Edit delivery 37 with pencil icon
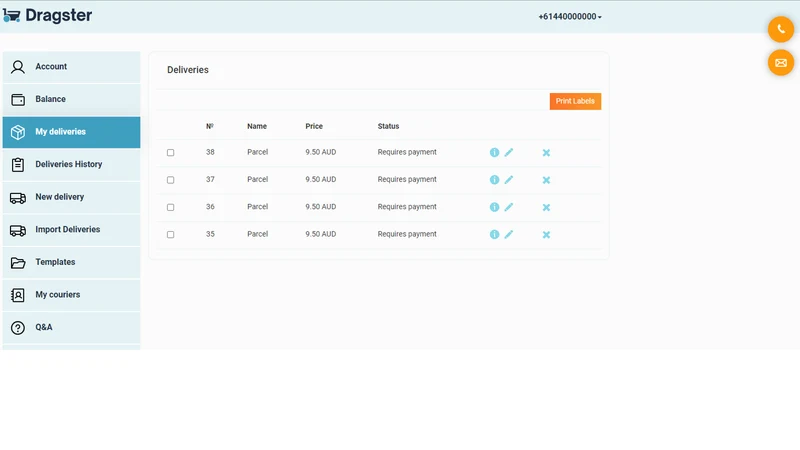The width and height of the screenshot is (800, 450). (509, 180)
